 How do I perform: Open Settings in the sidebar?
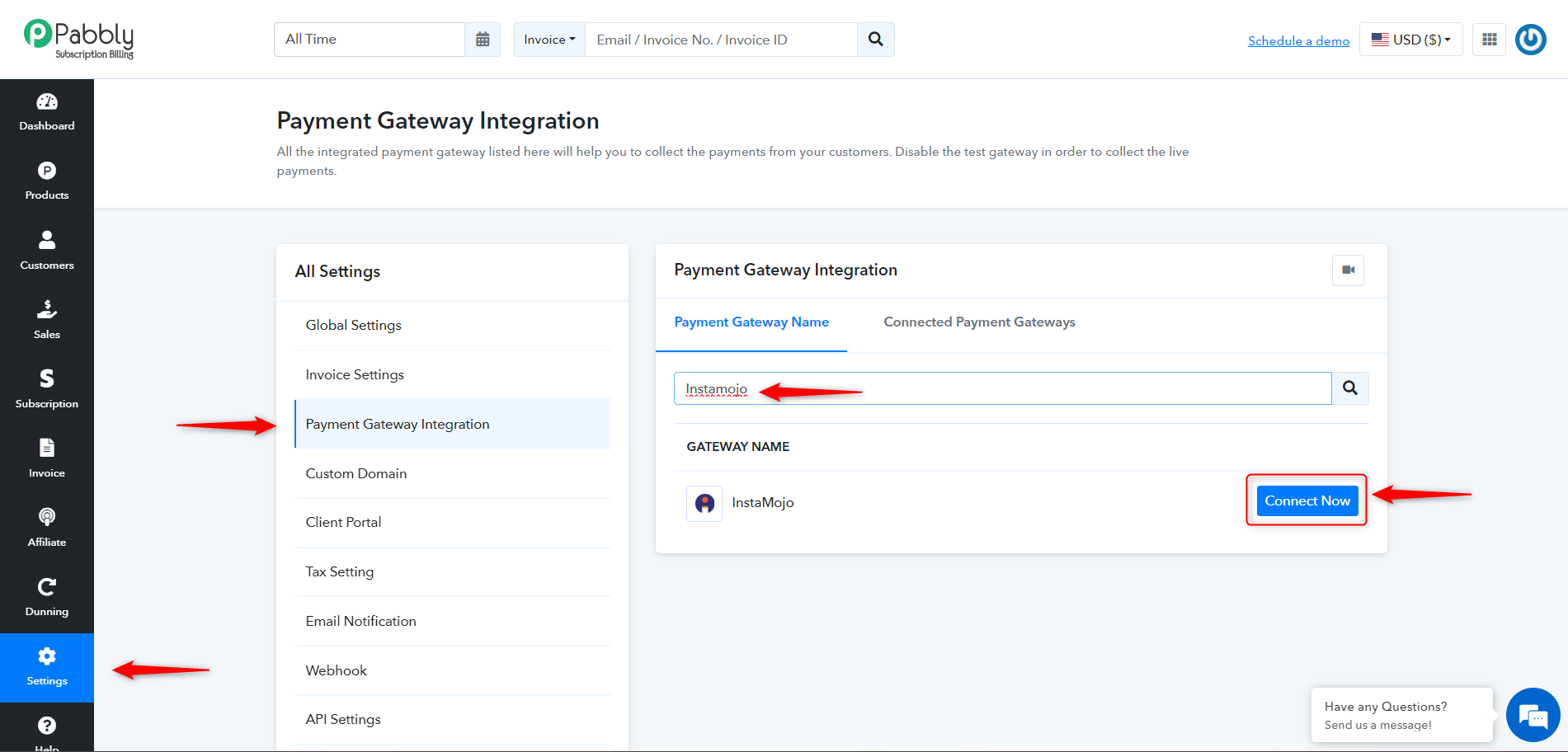(x=47, y=668)
